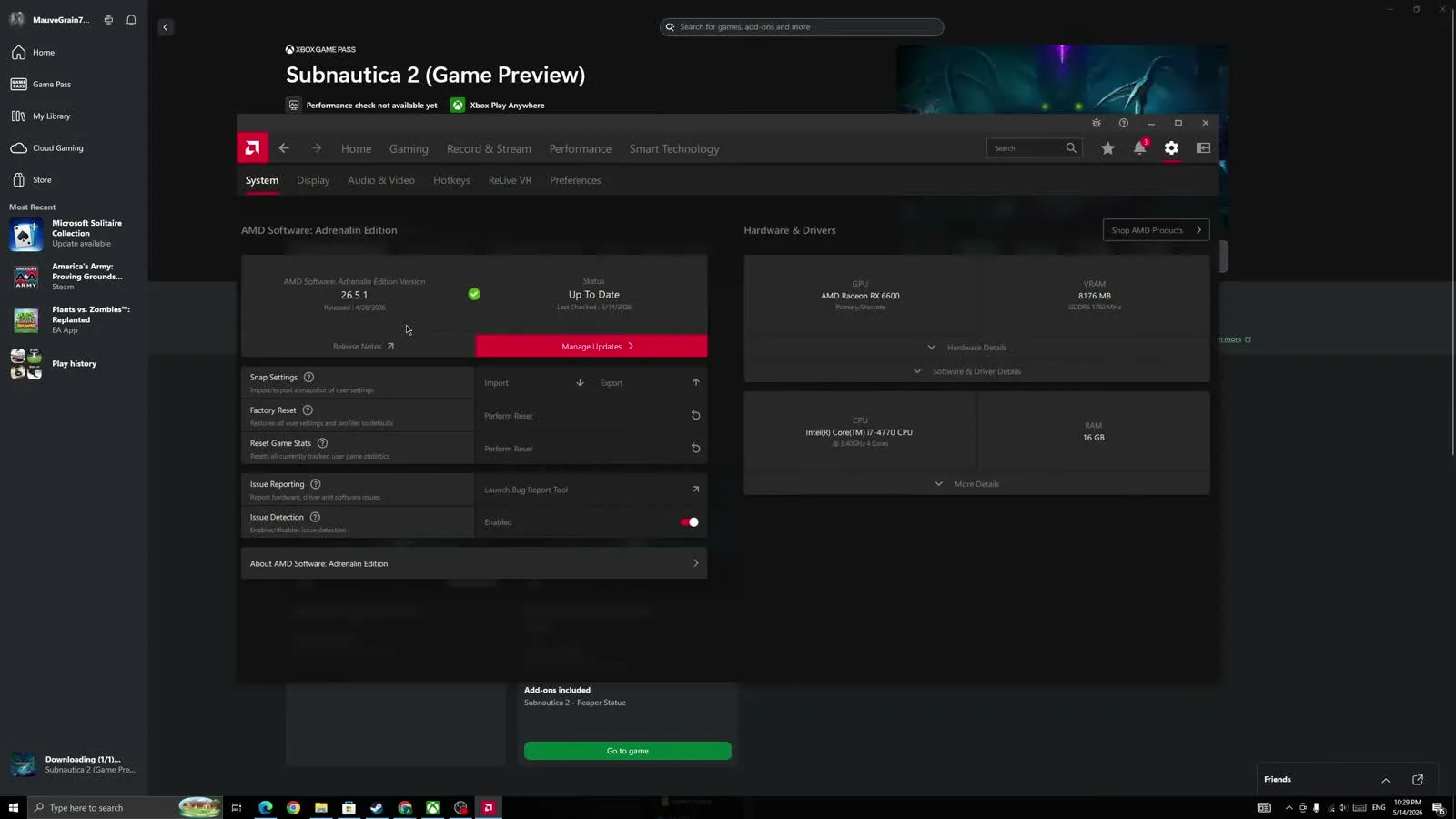This screenshot has height=819, width=1456.
Task: Open File Explorer from the taskbar
Action: 321,807
